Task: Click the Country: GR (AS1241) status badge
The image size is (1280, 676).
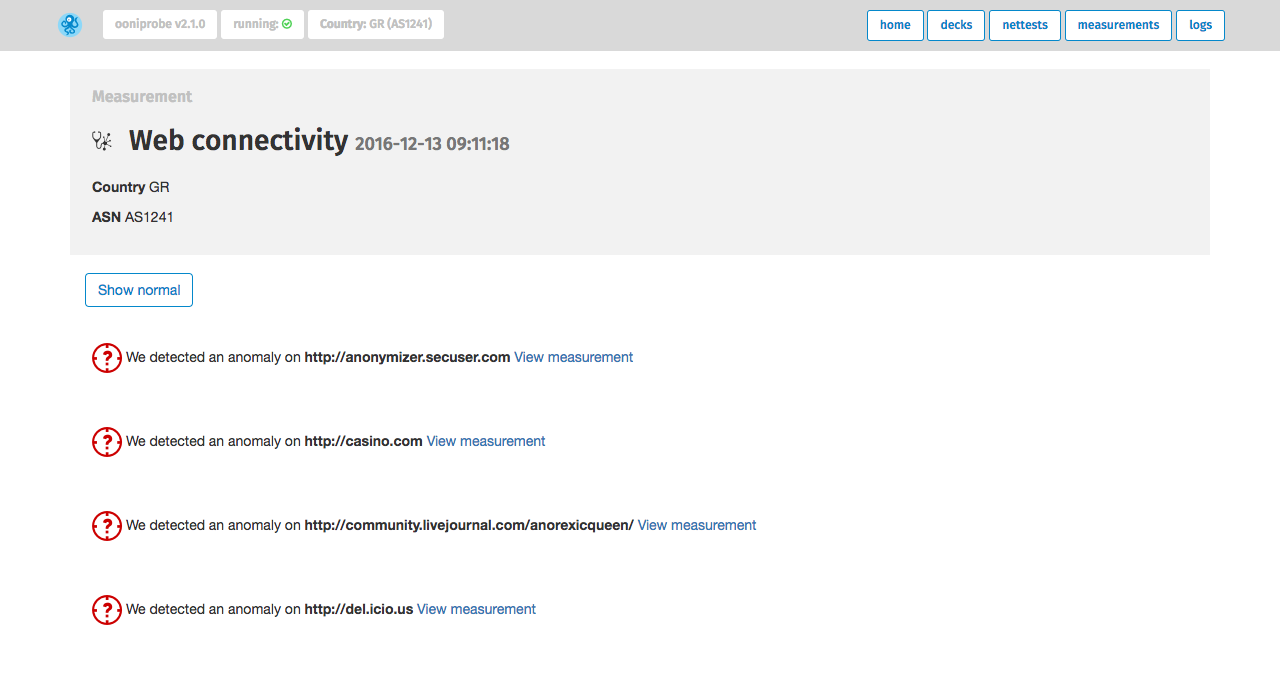Action: click(x=375, y=24)
